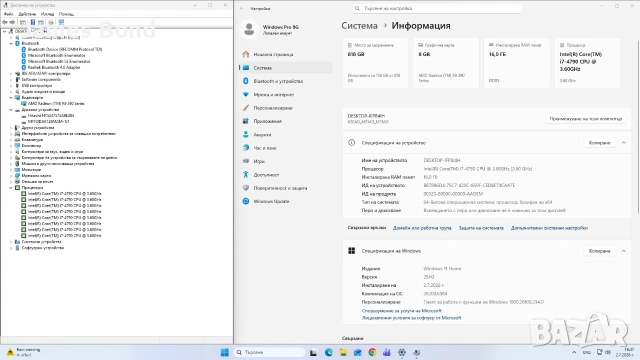Open Начална страница in Settings sidebar
The image size is (640, 360).
coord(286,54)
